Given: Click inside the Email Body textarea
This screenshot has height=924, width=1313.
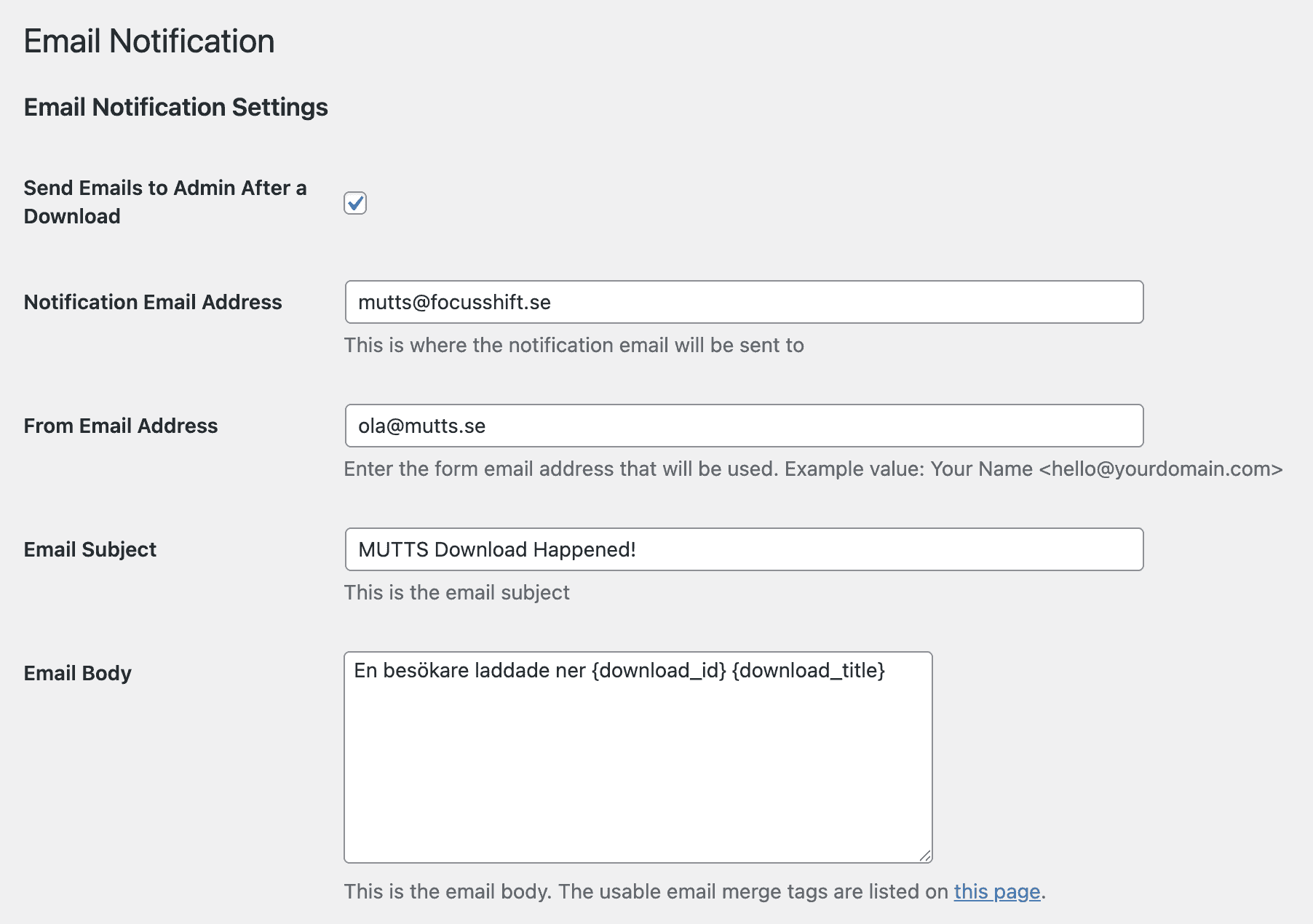Looking at the screenshot, I should (638, 757).
